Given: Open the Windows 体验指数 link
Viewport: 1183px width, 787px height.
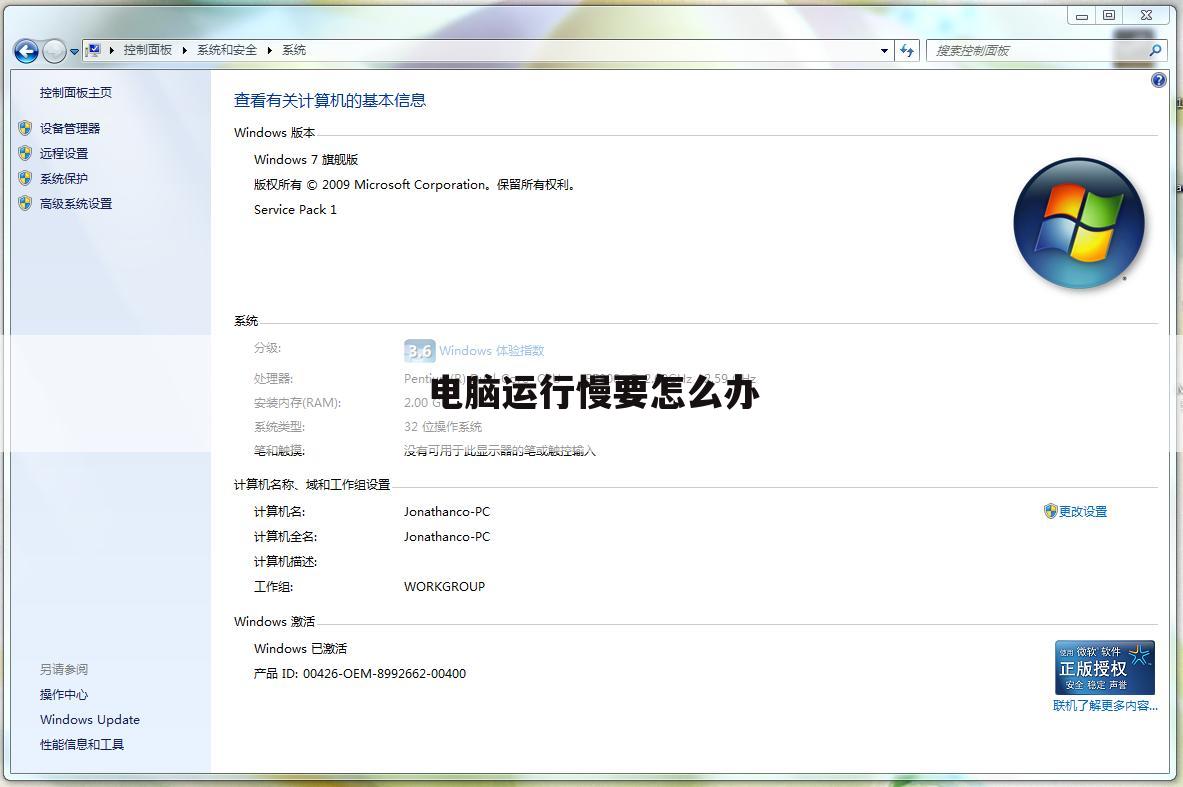Looking at the screenshot, I should (x=491, y=351).
